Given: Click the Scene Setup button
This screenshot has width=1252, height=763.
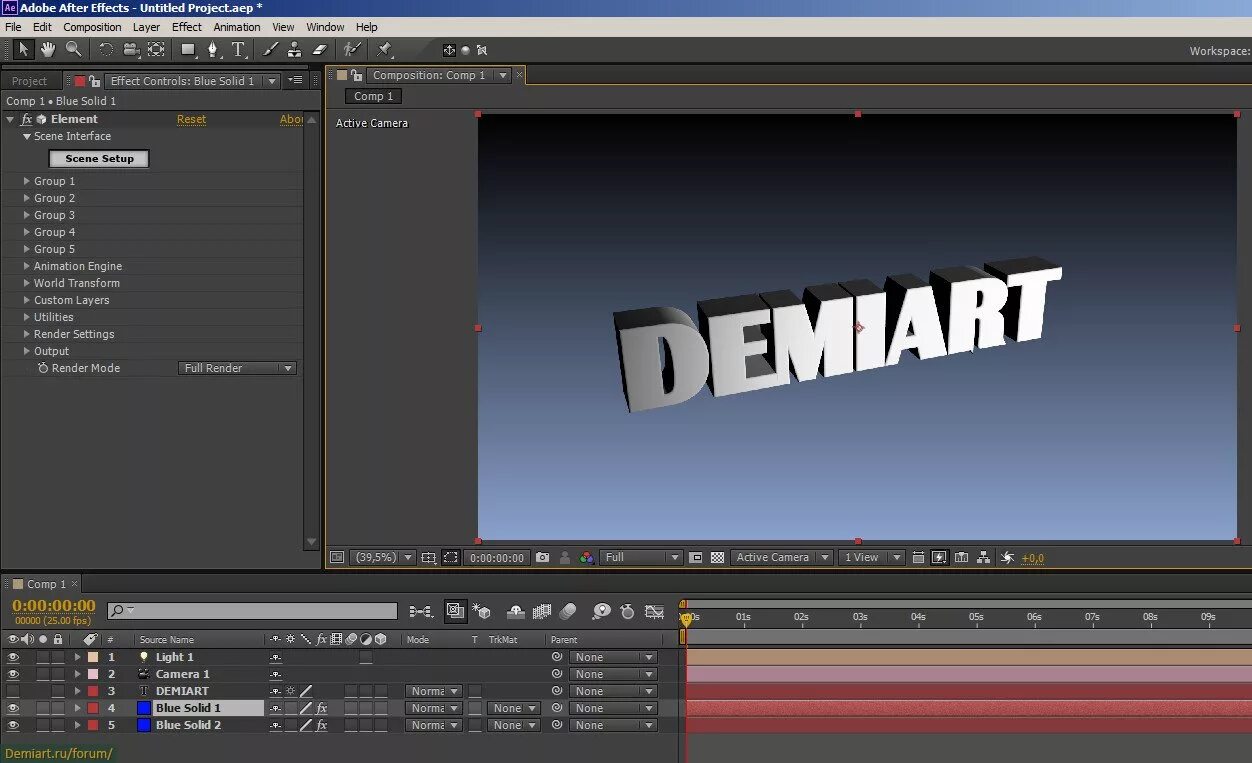Looking at the screenshot, I should 99,158.
